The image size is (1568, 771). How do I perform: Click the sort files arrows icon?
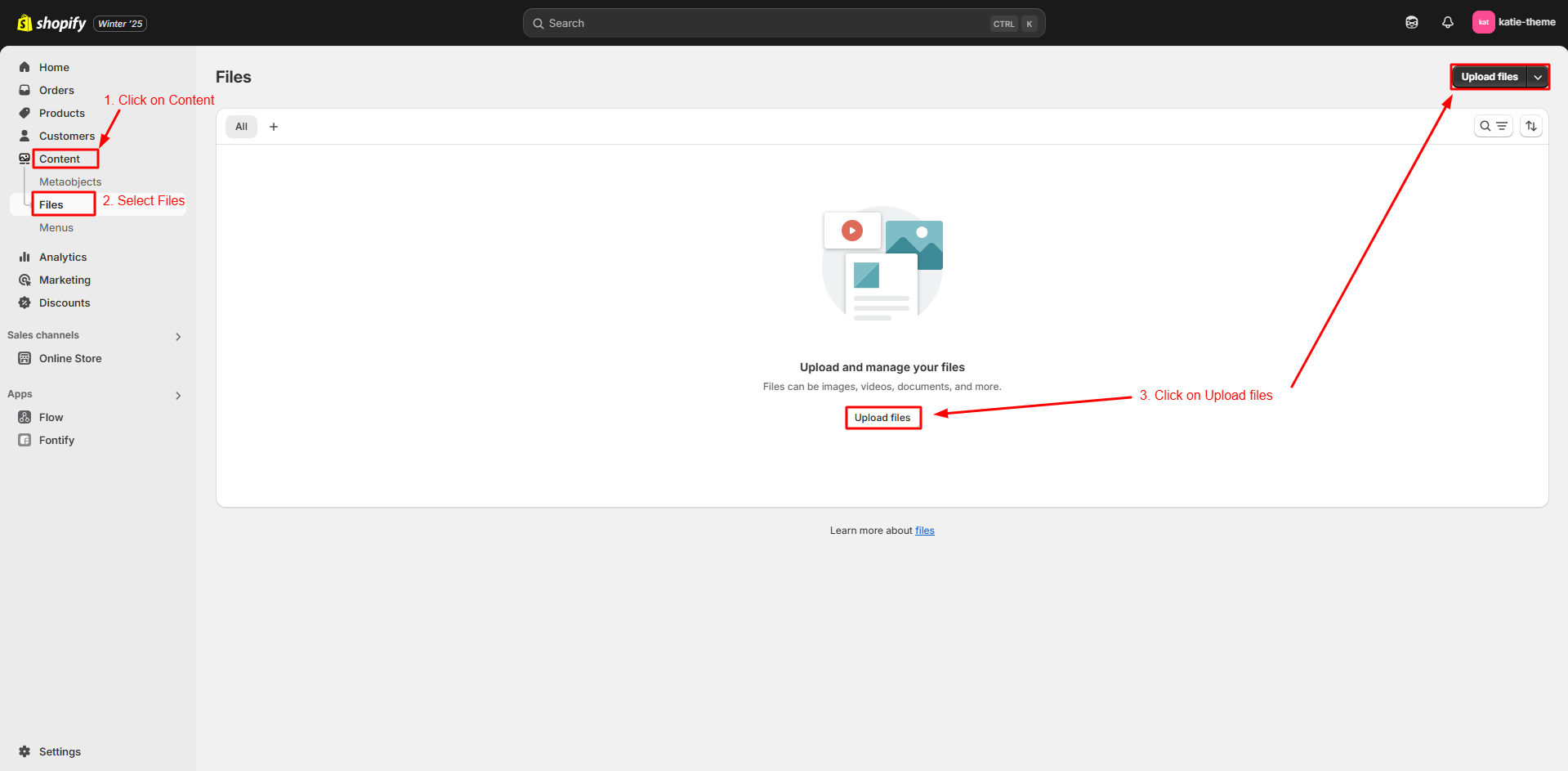pos(1530,126)
